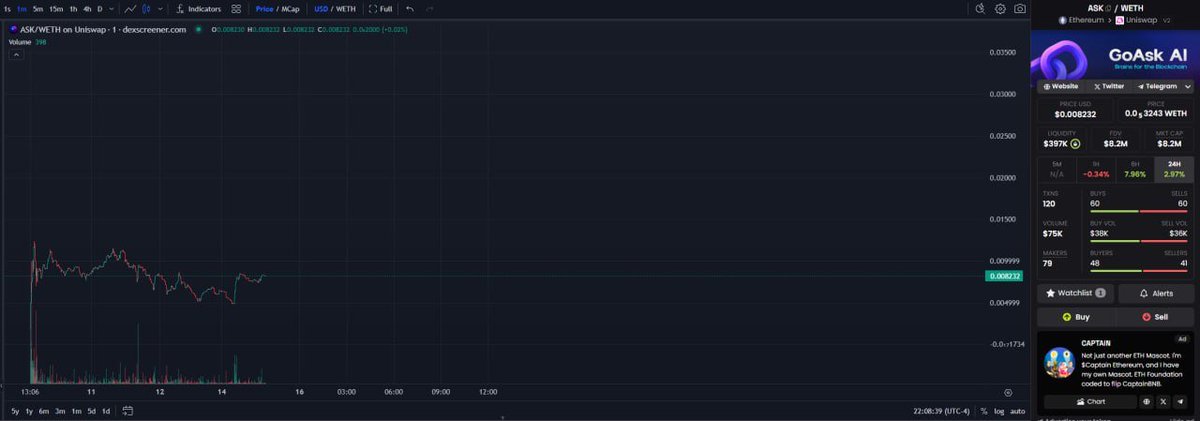Toggle USD / WETH quote currency
1200x421 pixels.
(335, 9)
